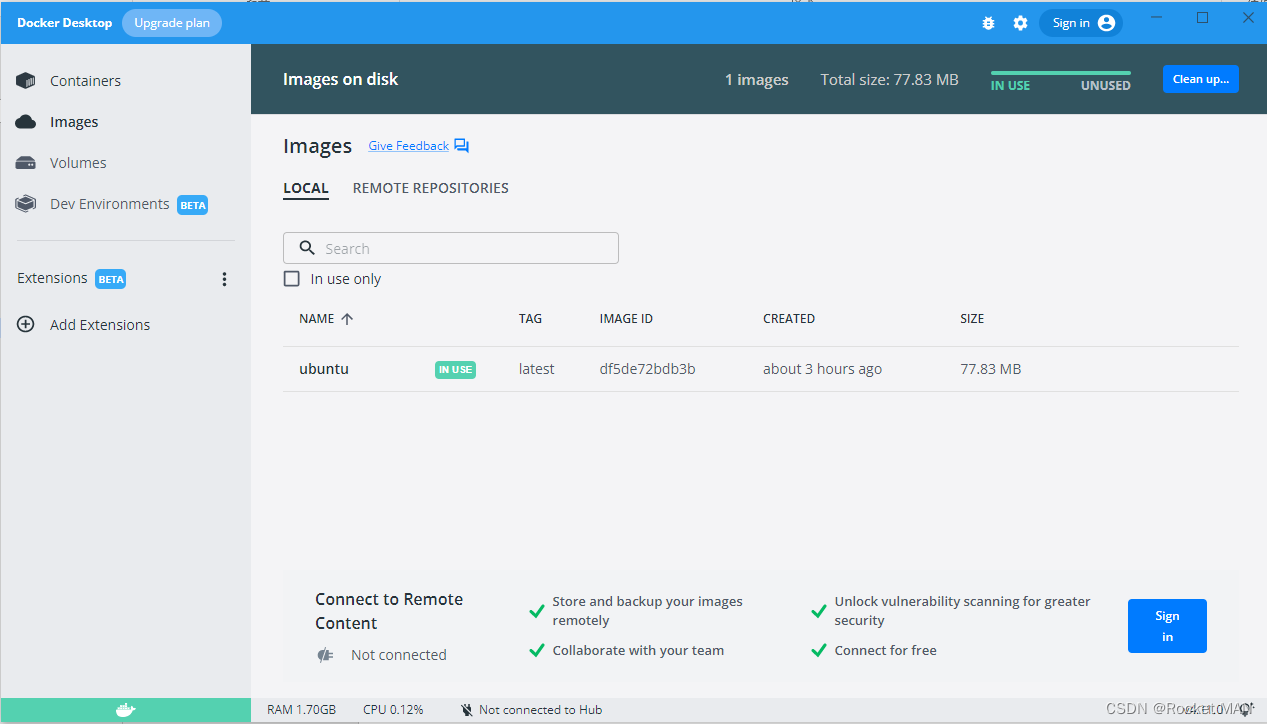The image size is (1267, 724).
Task: Select the LOCAL images tab
Action: tap(306, 188)
